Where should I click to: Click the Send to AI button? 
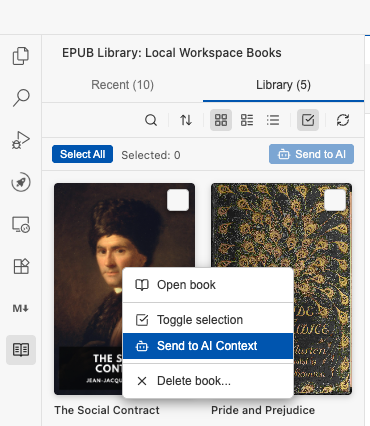click(311, 154)
